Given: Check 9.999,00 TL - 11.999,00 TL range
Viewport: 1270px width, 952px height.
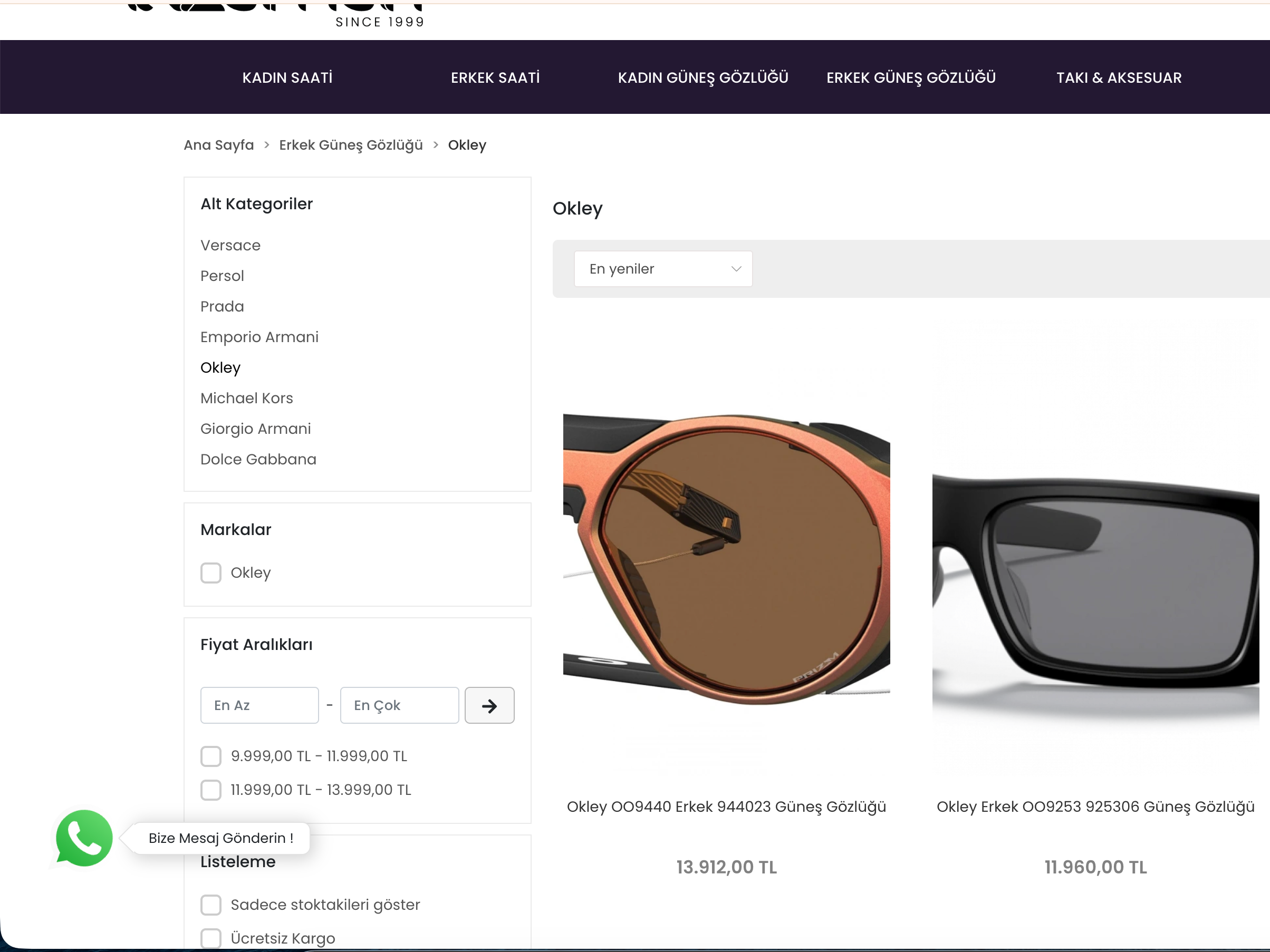Looking at the screenshot, I should coord(211,756).
